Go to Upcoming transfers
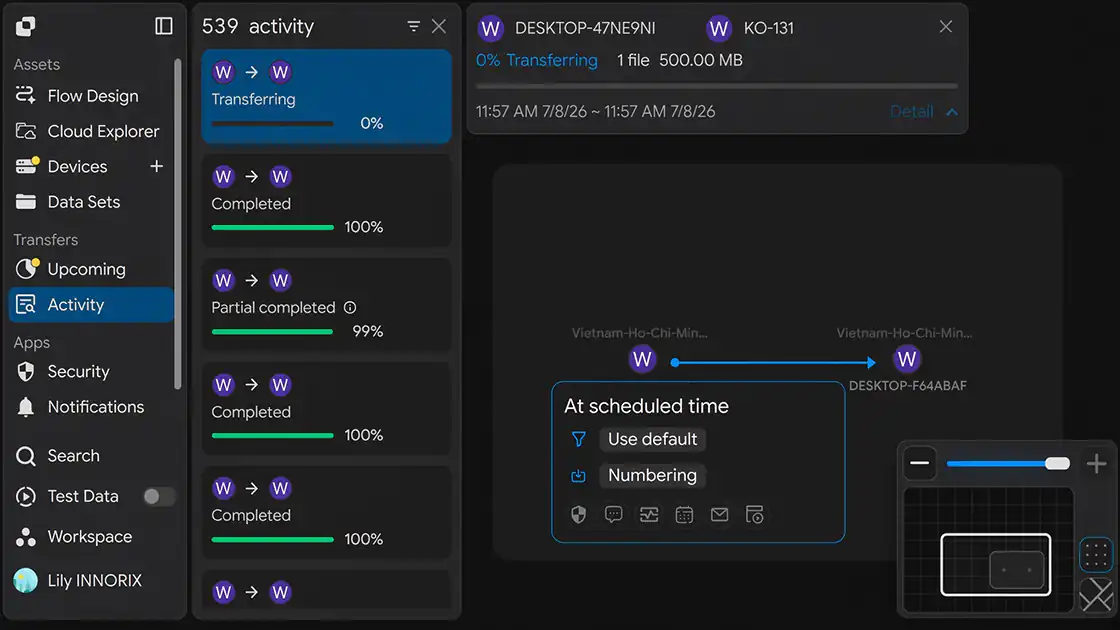The width and height of the screenshot is (1120, 630). [91, 269]
